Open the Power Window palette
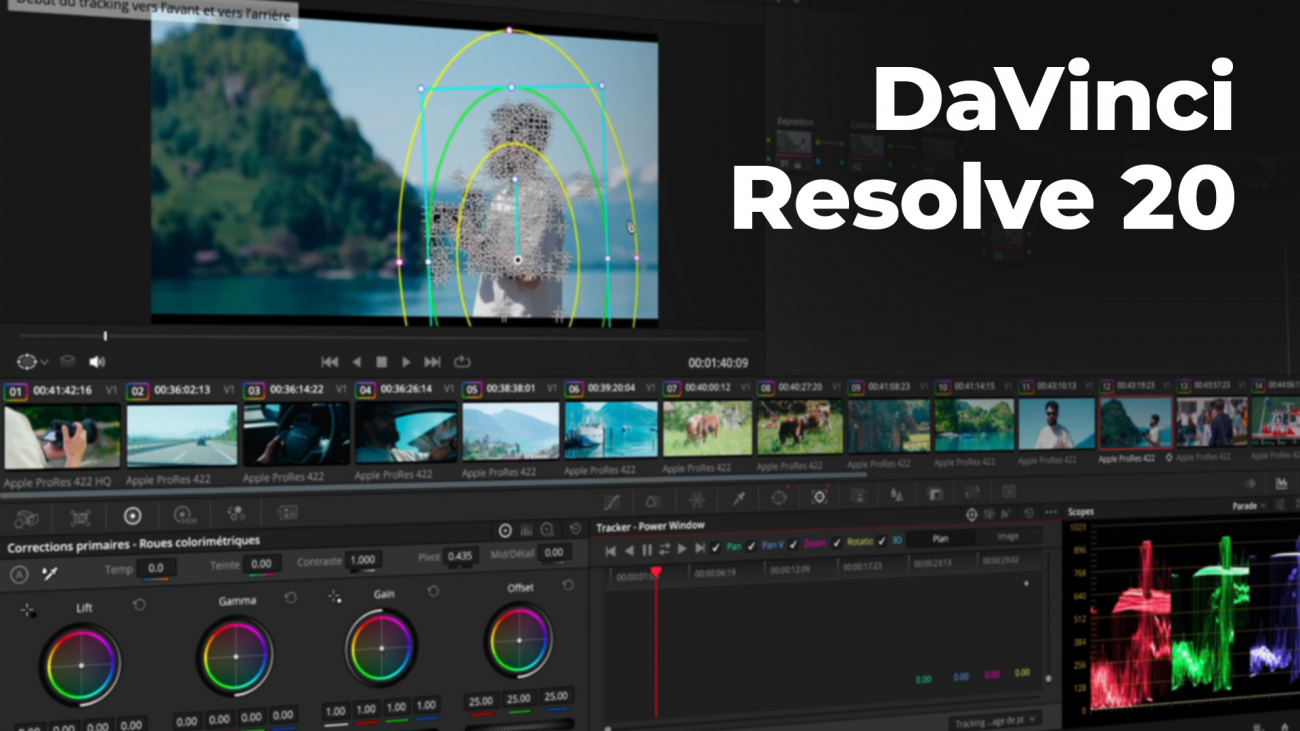Image resolution: width=1300 pixels, height=731 pixels. (x=779, y=497)
